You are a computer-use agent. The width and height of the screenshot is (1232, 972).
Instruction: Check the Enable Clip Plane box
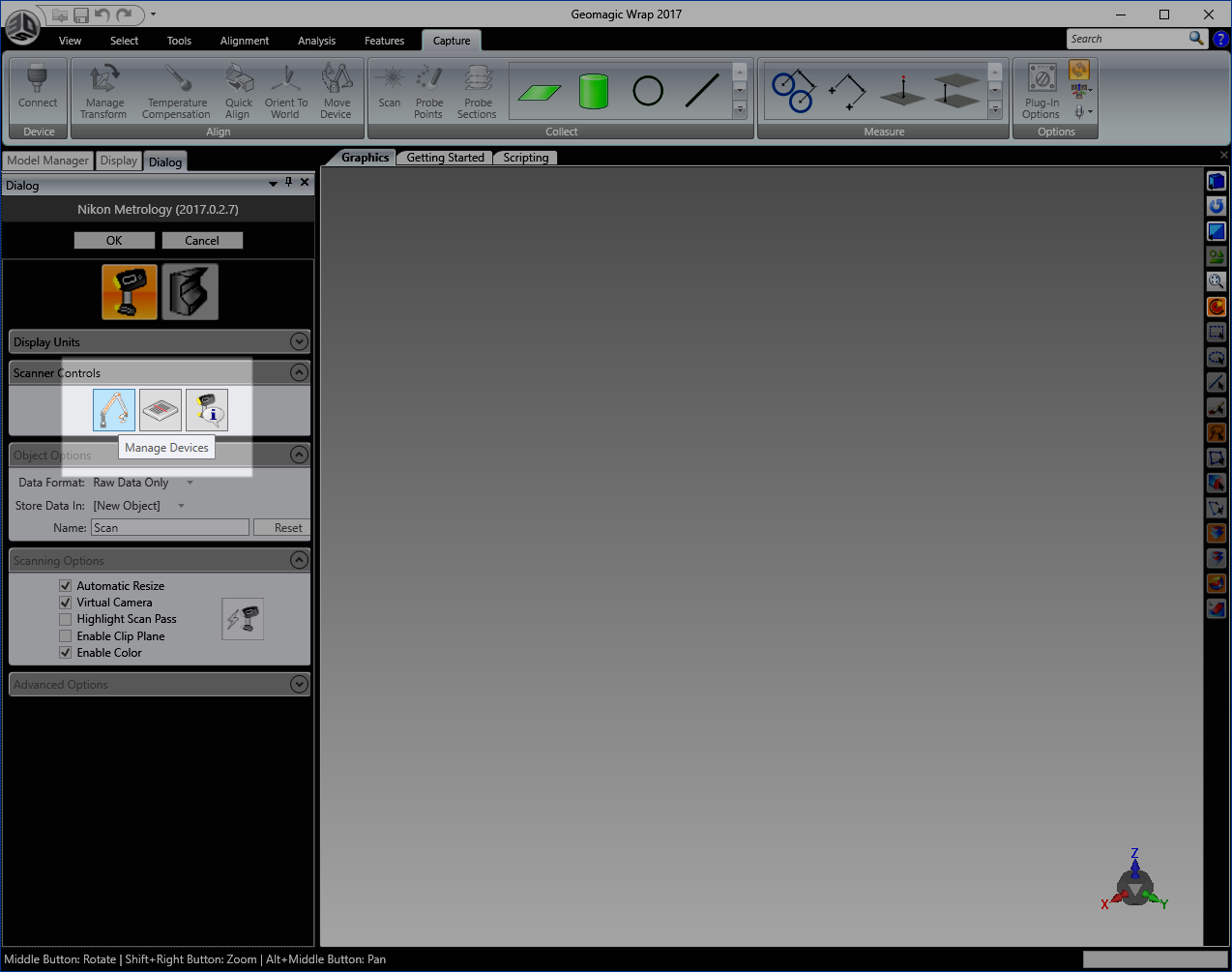point(65,635)
